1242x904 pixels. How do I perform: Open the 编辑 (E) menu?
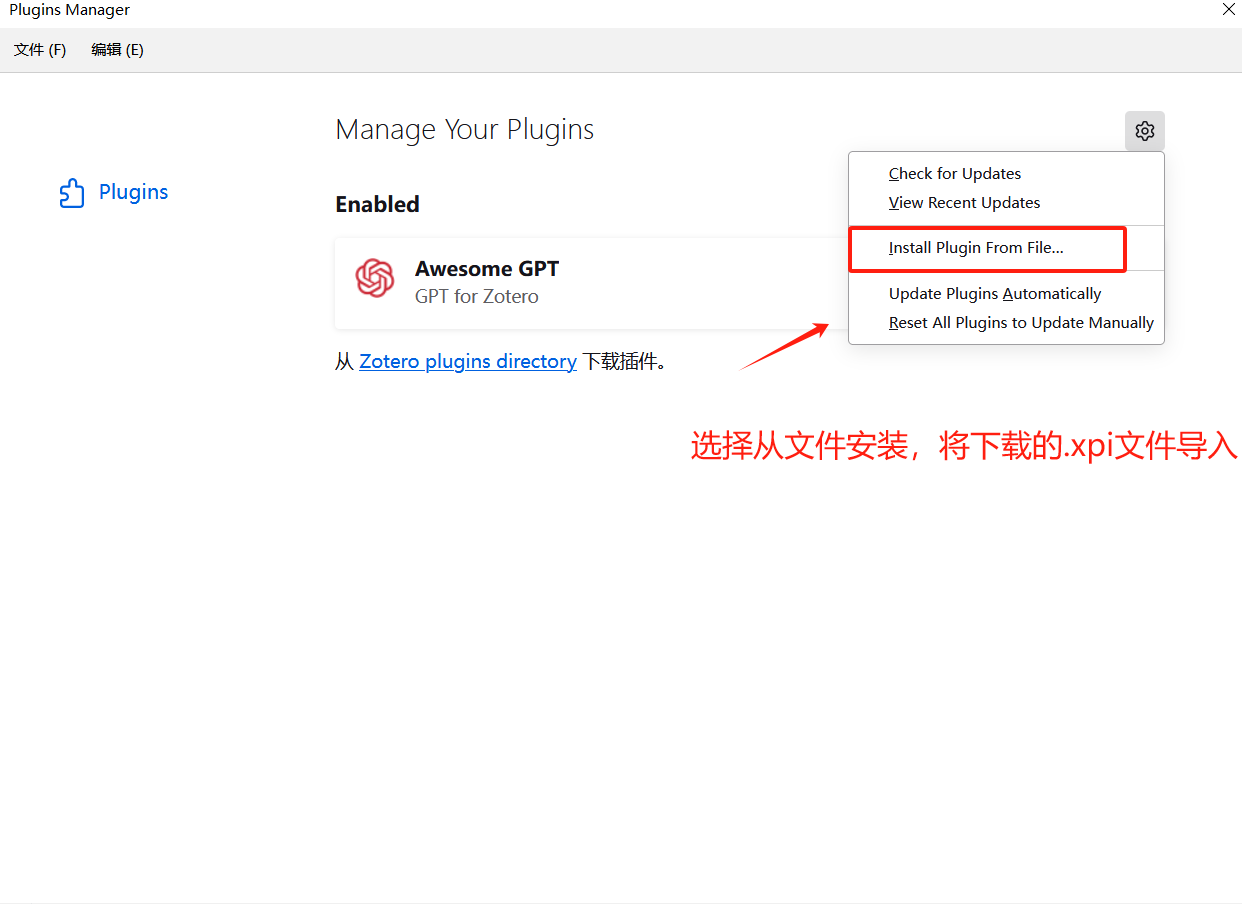tap(117, 50)
